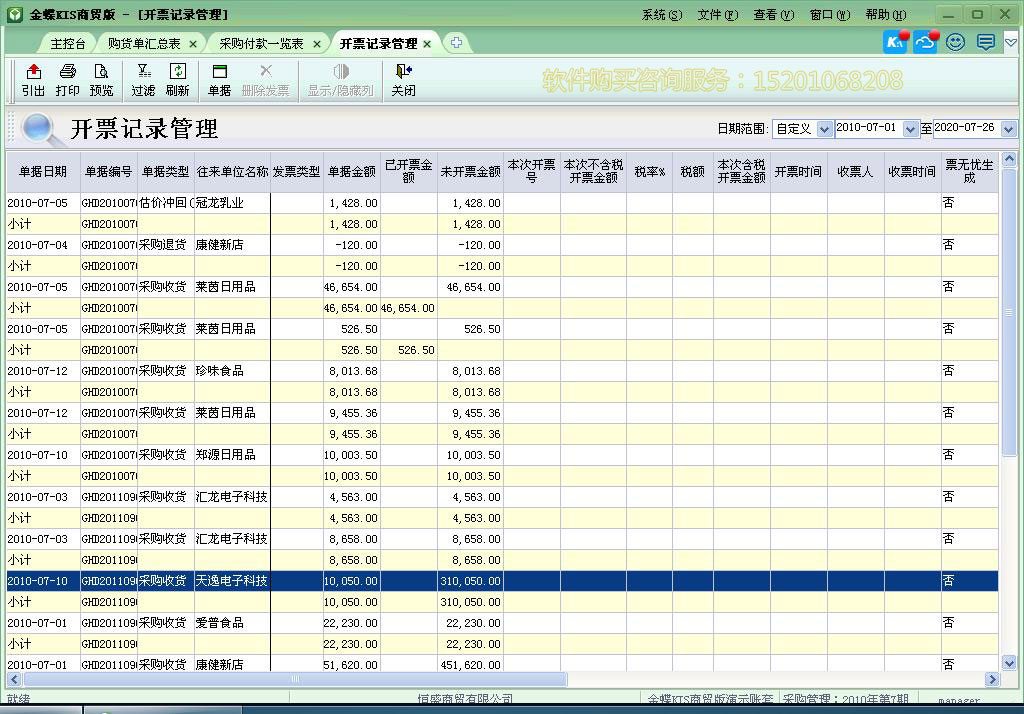Image resolution: width=1024 pixels, height=714 pixels.
Task: Click the chevron beside the message icon
Action: tap(1010, 42)
